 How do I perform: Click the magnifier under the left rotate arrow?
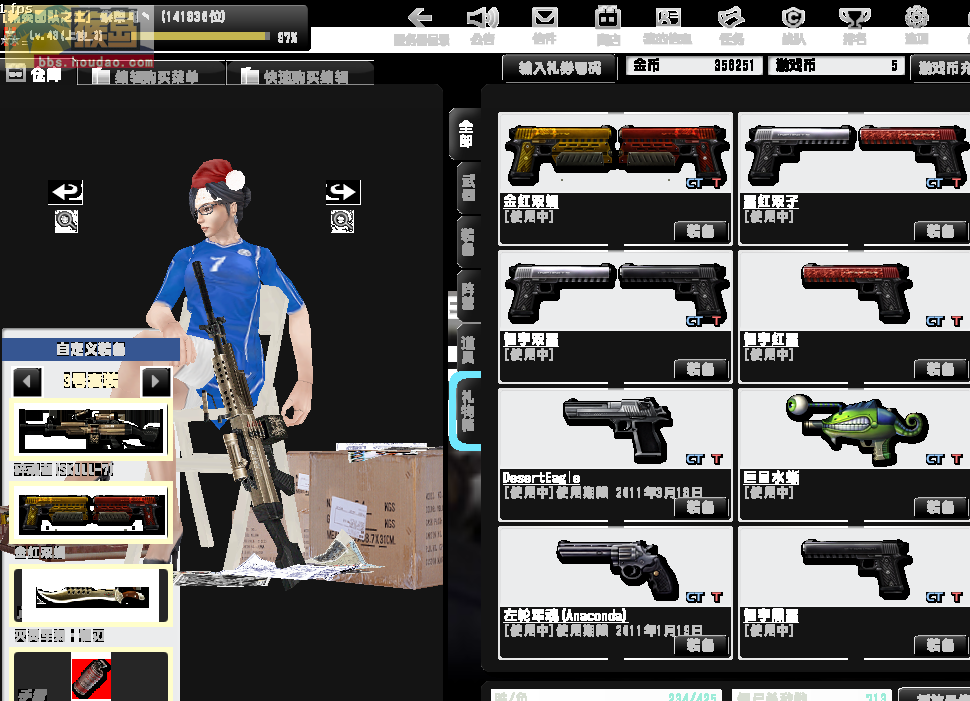[x=66, y=221]
